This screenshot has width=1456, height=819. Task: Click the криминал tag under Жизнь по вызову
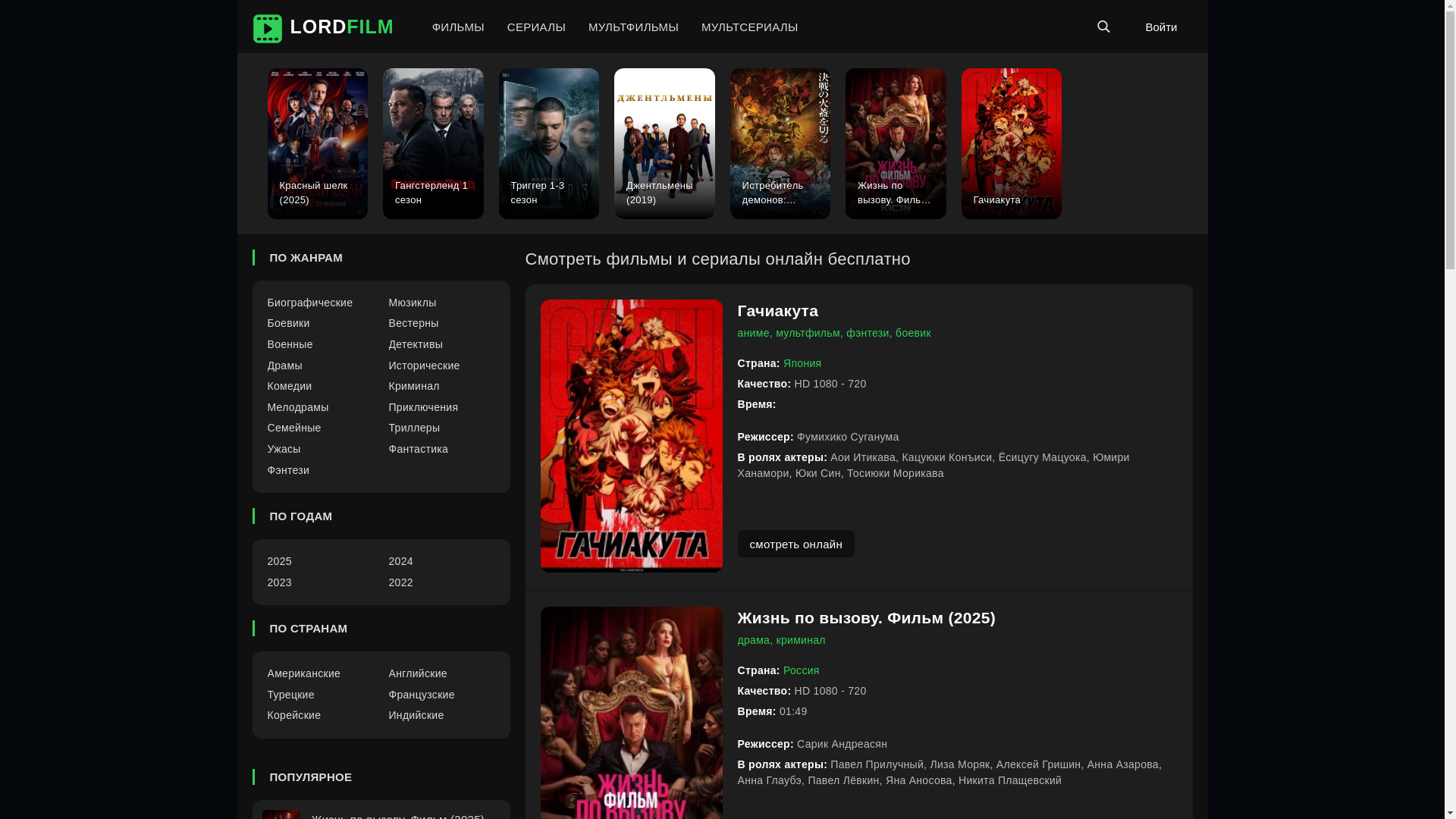[x=801, y=640]
